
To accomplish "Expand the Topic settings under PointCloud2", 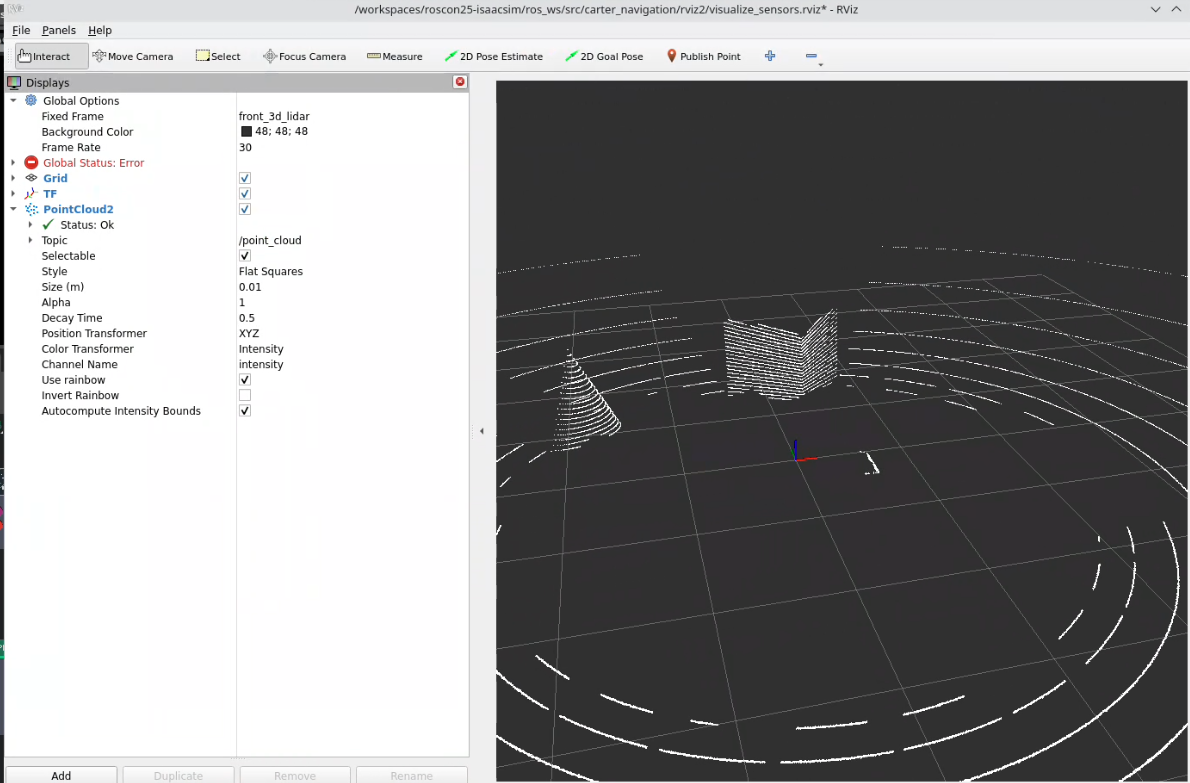I will coord(30,240).
